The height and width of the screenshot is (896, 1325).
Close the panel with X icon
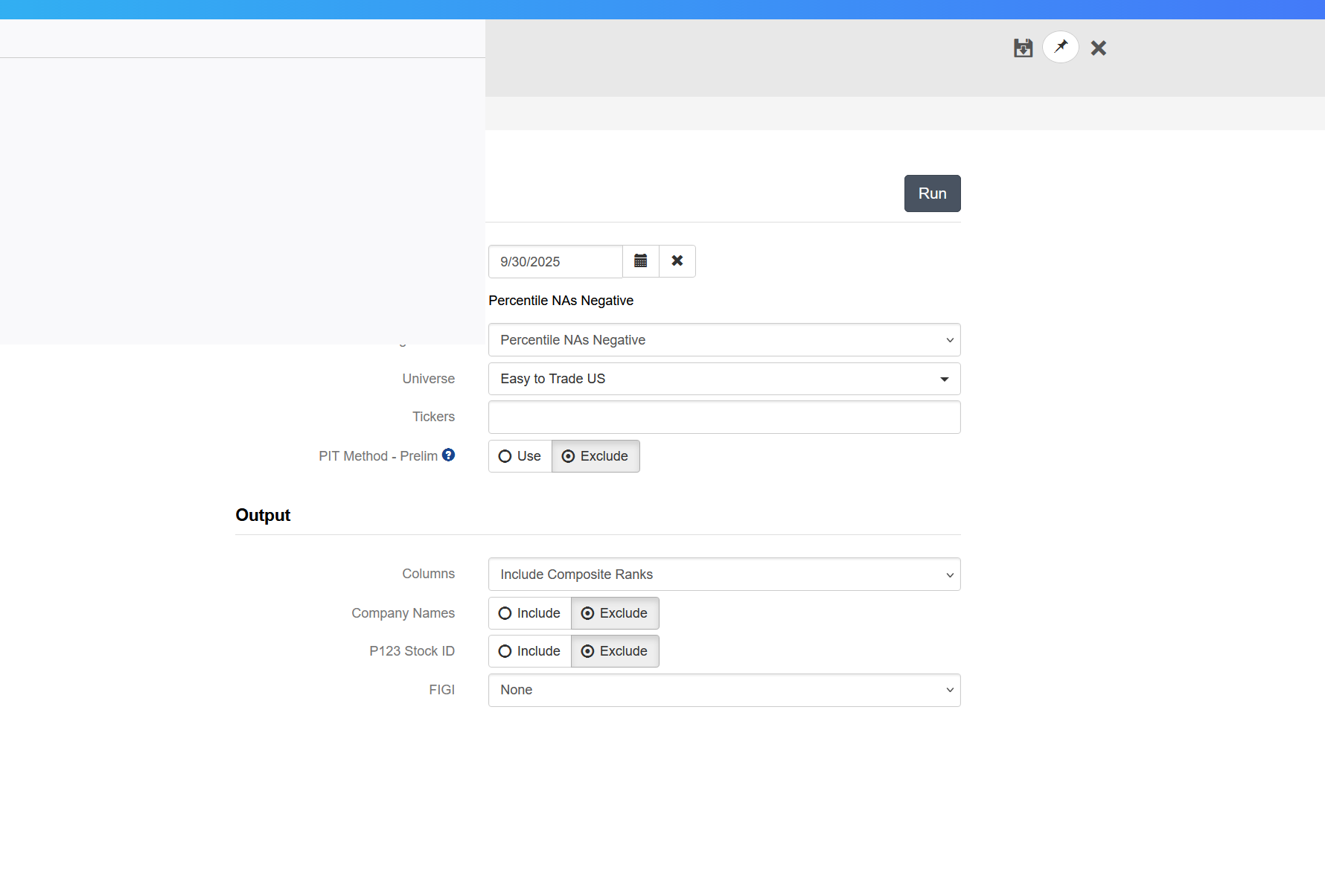click(x=1098, y=48)
